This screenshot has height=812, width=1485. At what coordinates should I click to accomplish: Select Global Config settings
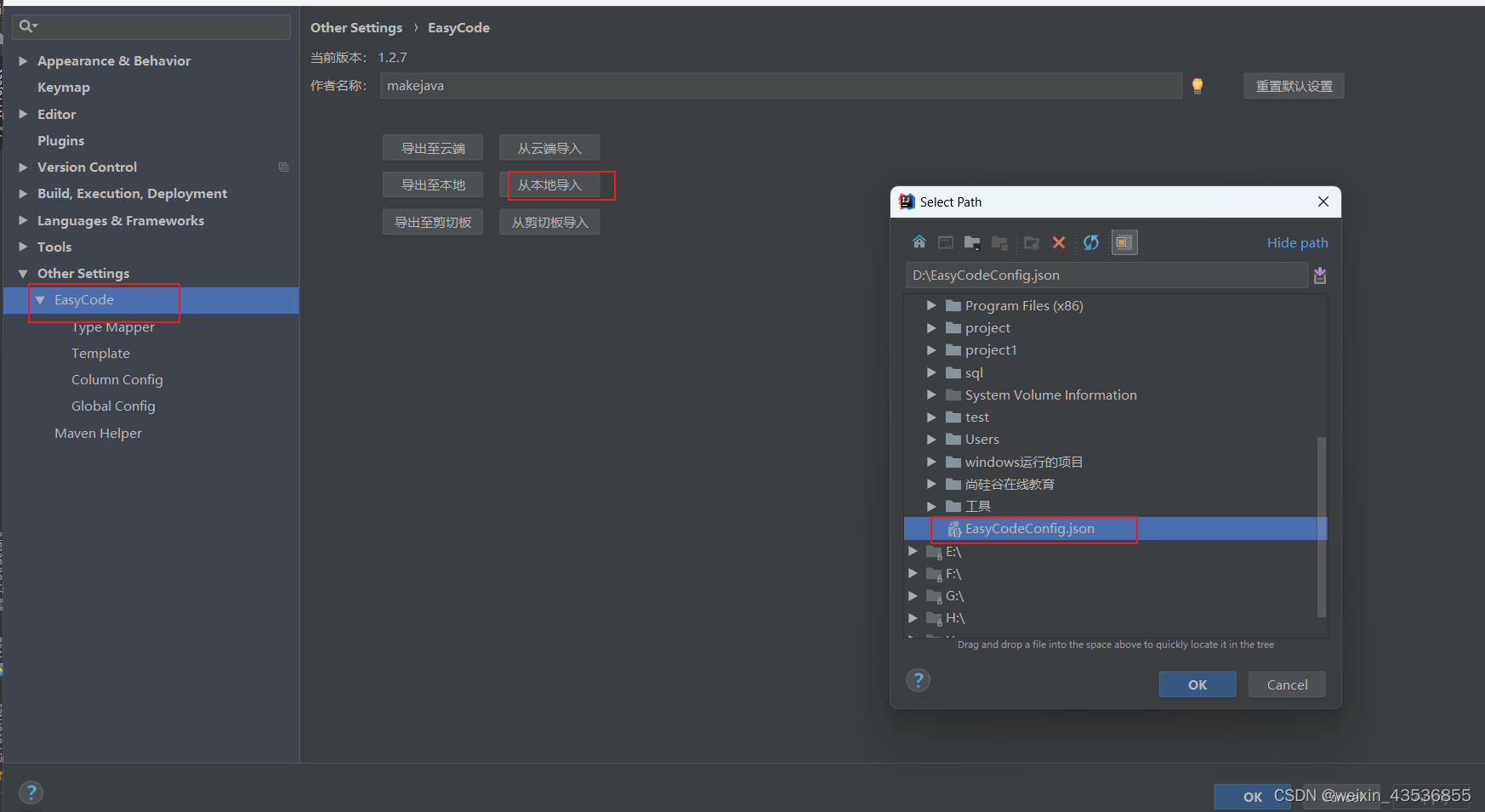coord(113,406)
